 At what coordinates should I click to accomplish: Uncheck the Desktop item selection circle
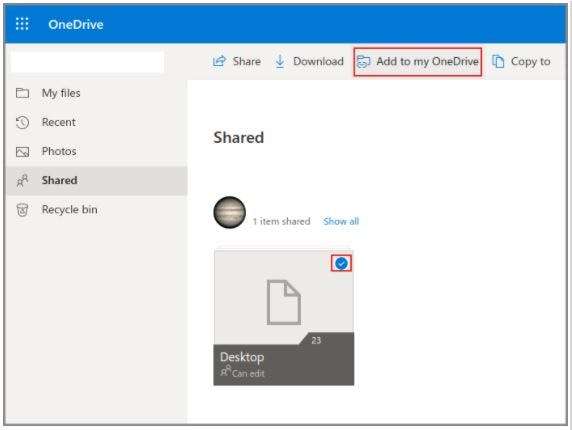pos(341,263)
